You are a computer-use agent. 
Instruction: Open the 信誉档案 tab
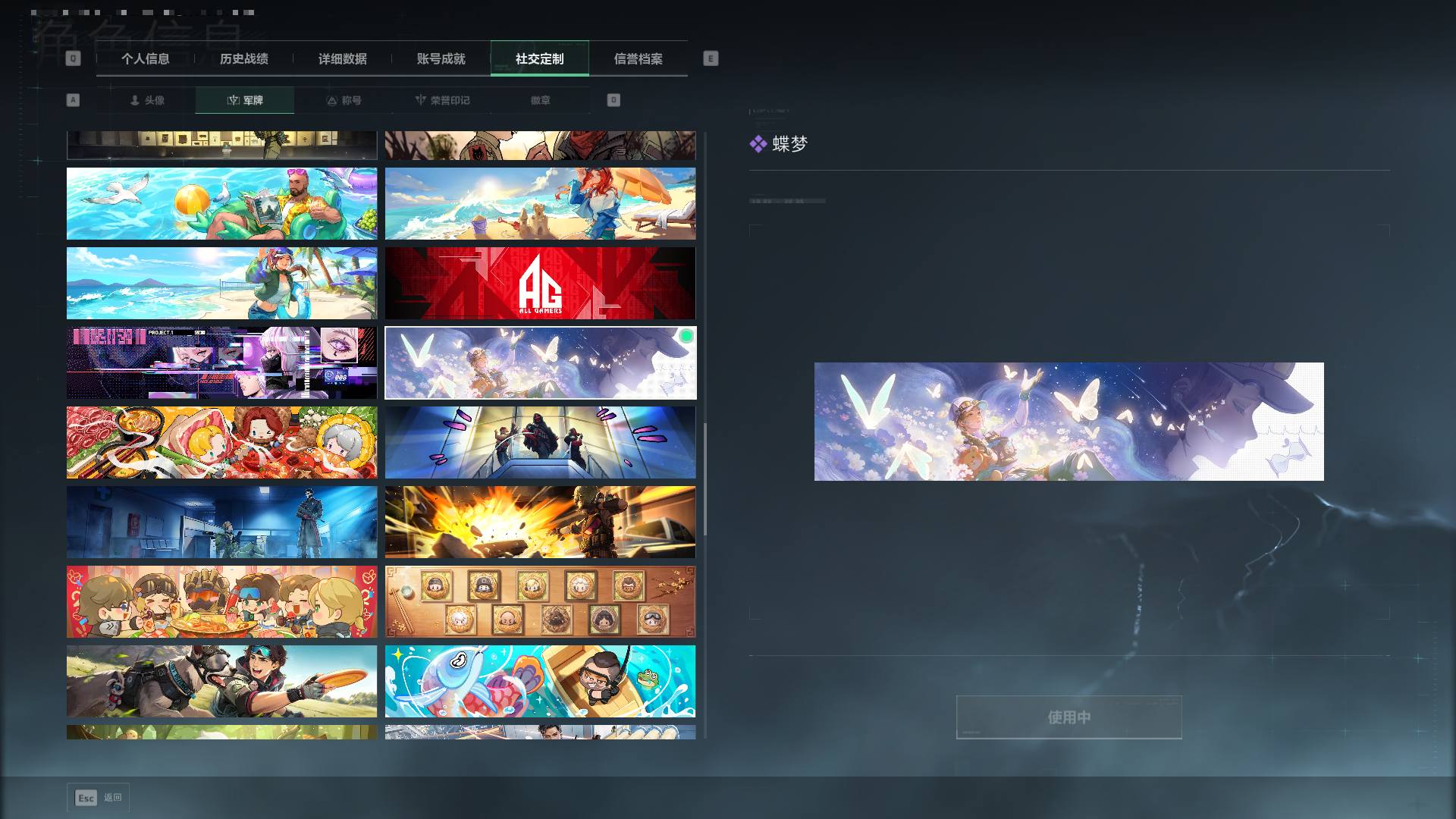(638, 59)
